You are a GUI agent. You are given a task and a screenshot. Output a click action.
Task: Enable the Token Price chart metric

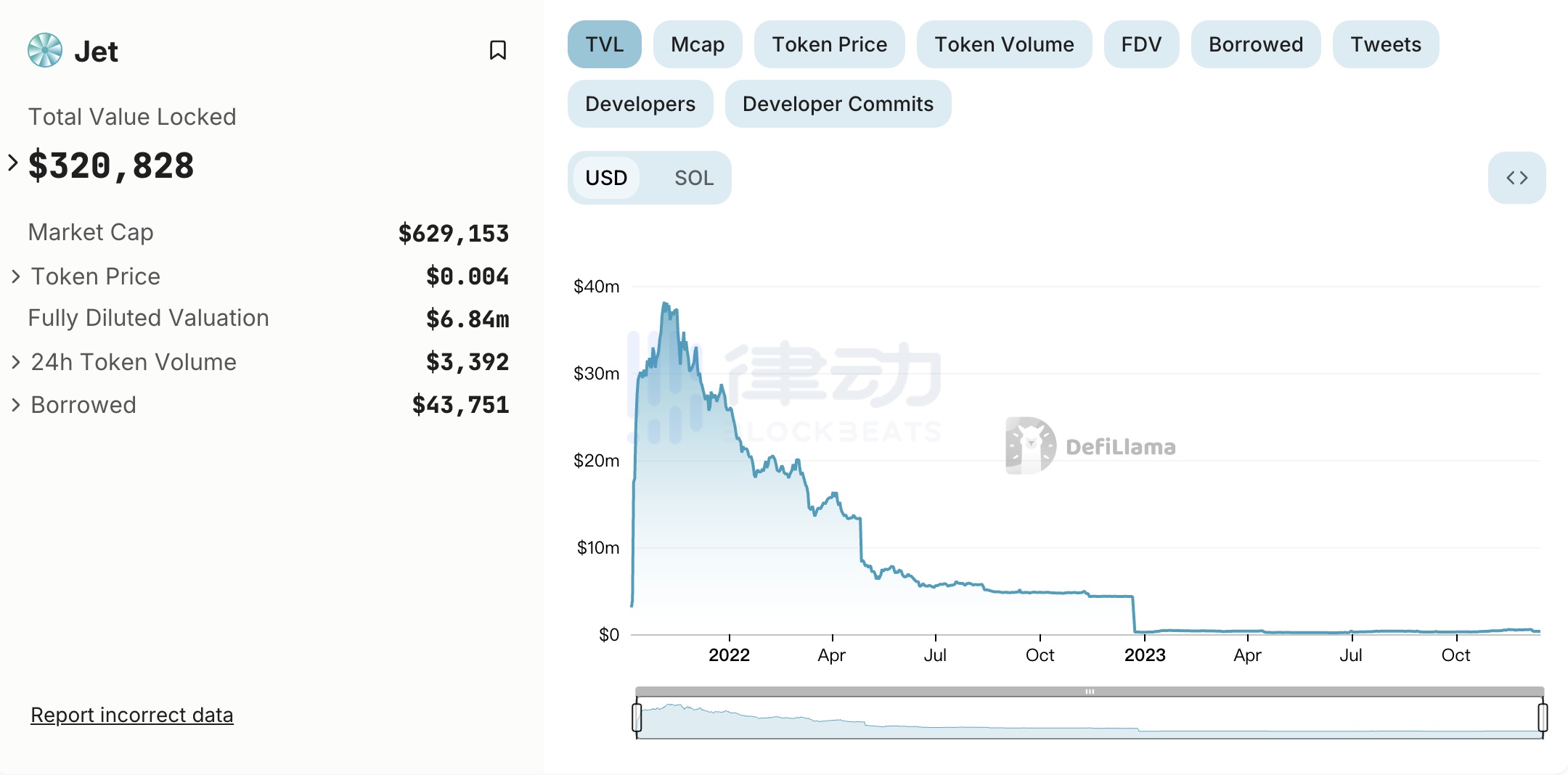point(829,44)
